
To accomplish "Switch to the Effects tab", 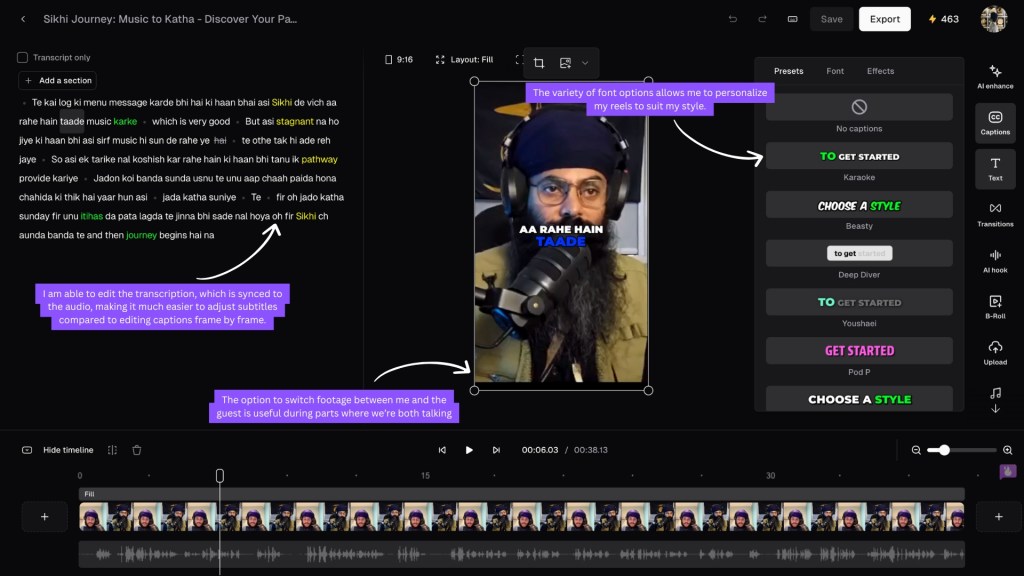I will pyautogui.click(x=880, y=71).
